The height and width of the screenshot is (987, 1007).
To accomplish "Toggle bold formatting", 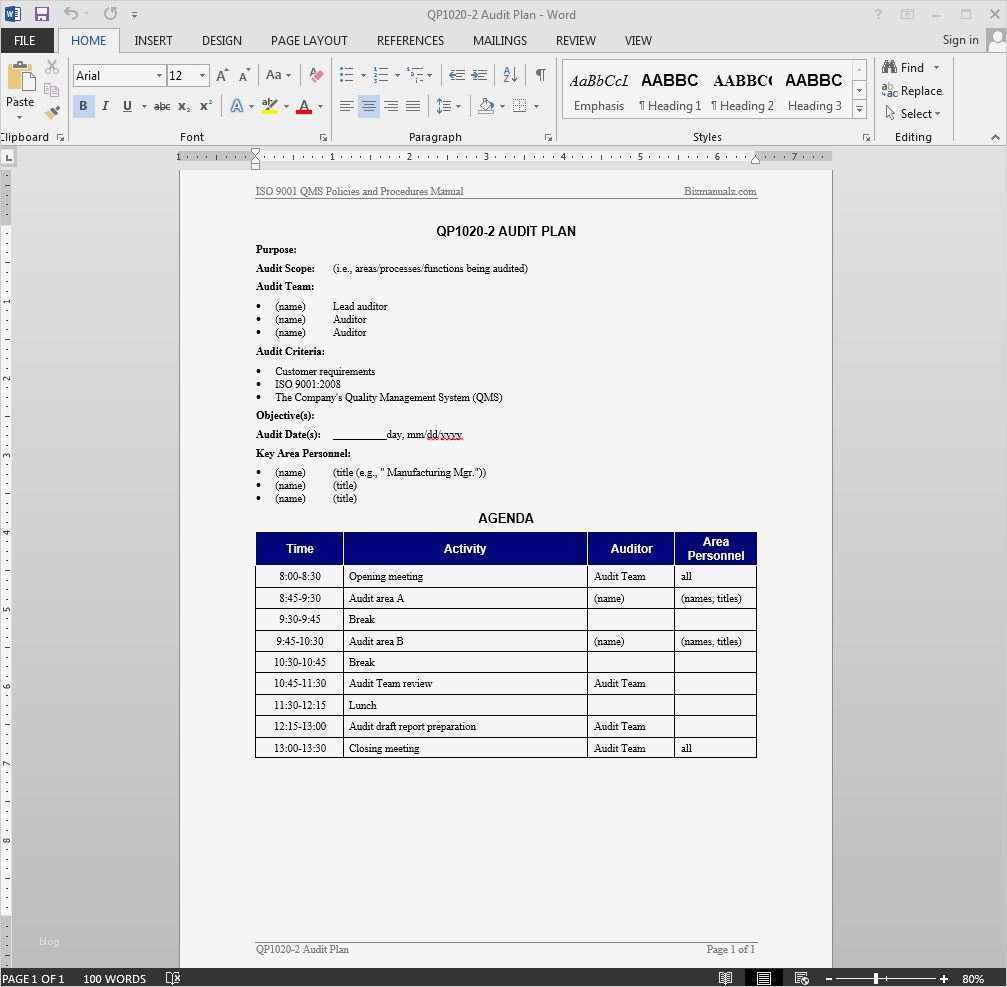I will [83, 106].
